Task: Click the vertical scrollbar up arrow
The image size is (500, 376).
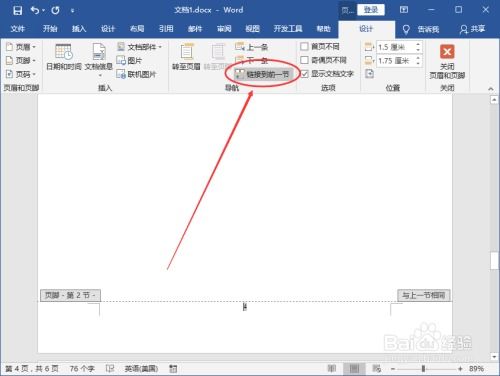Action: click(494, 100)
